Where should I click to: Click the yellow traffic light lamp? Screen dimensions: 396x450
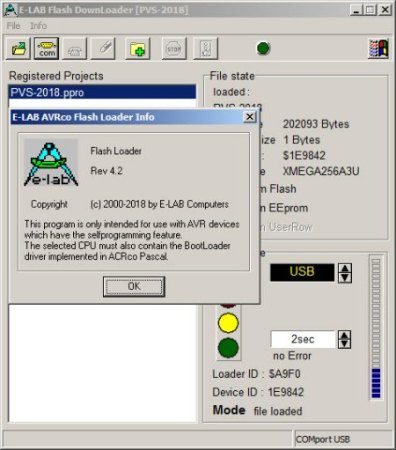pos(228,323)
